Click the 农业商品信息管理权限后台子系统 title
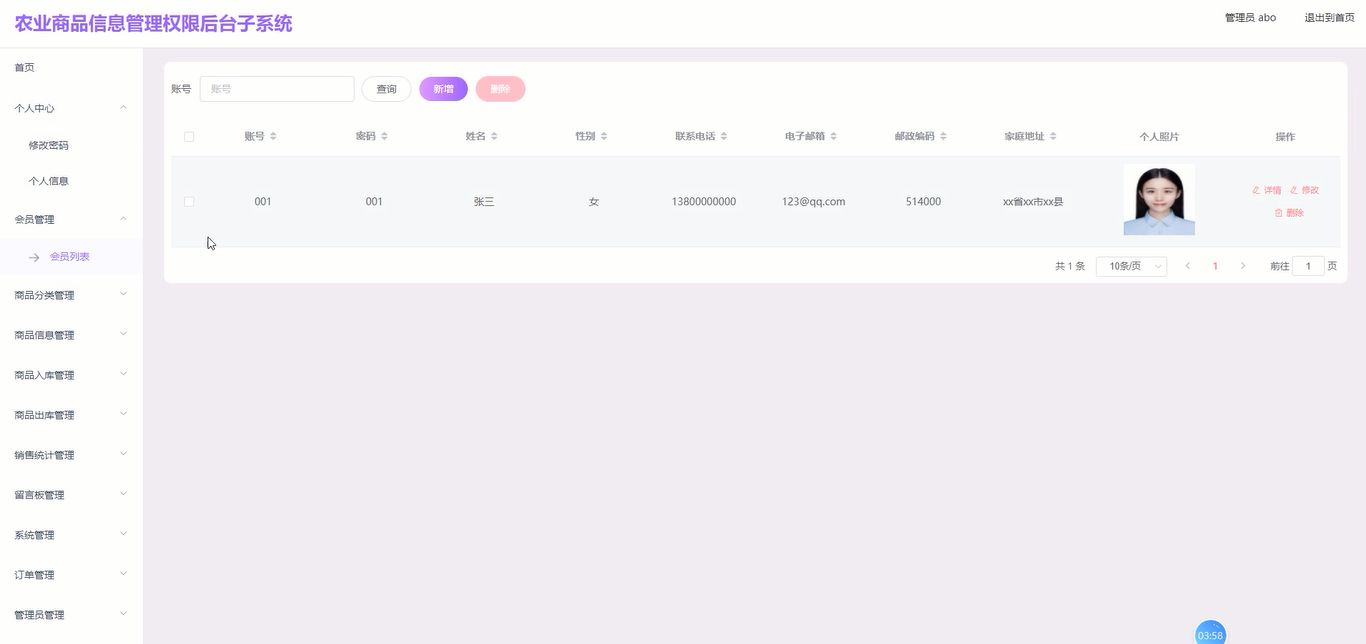 point(153,23)
